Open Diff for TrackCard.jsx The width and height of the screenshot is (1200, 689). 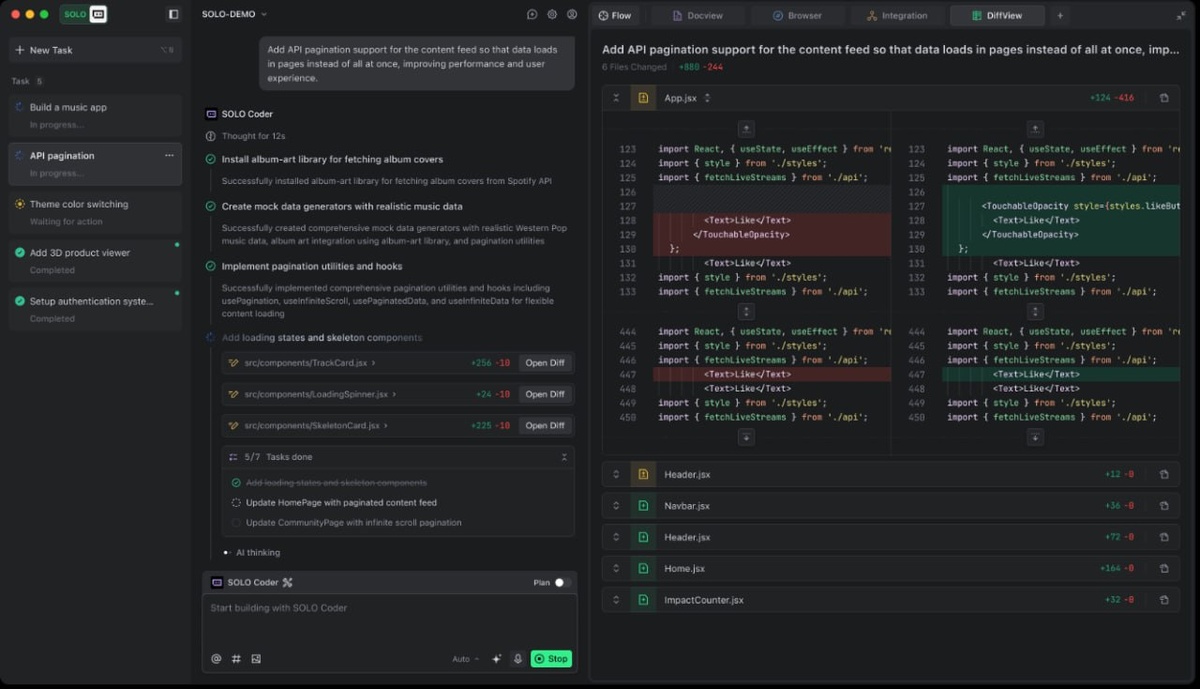545,363
